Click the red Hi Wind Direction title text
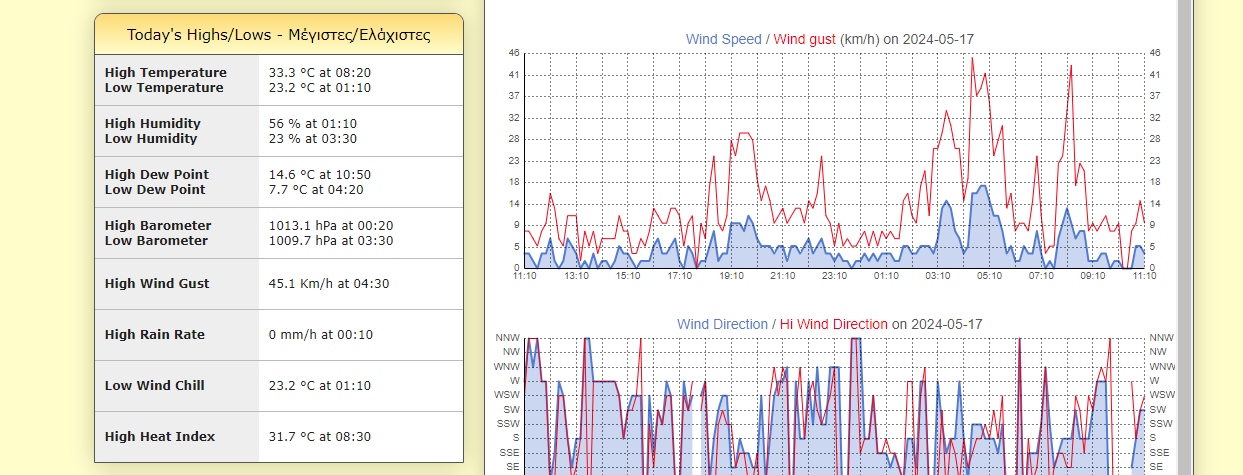This screenshot has width=1243, height=475. click(x=833, y=324)
